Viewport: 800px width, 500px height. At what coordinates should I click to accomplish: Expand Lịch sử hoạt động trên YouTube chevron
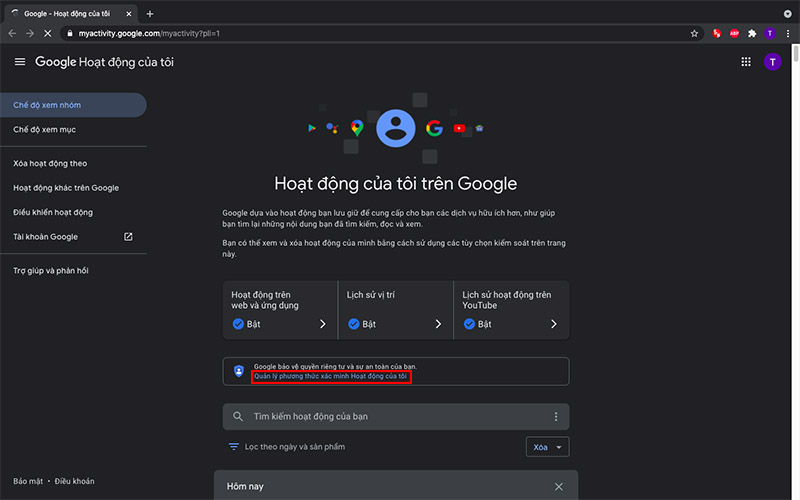[554, 324]
